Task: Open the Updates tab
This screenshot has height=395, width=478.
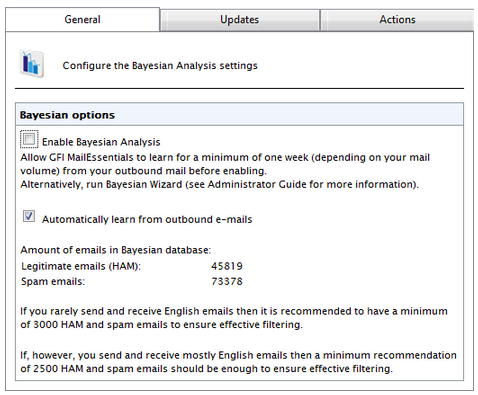Action: [x=240, y=20]
